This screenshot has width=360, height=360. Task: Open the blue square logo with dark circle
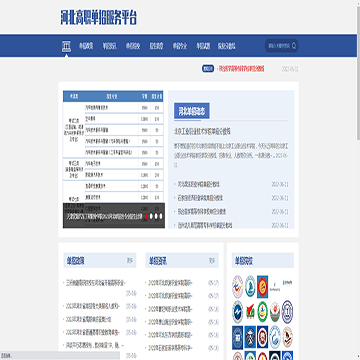[x=250, y=337]
